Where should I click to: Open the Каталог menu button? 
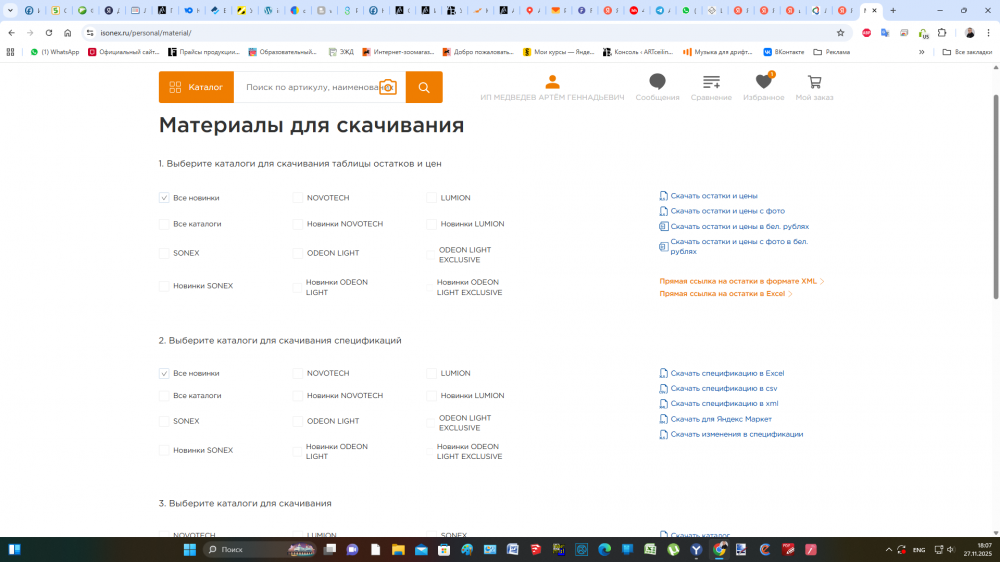pos(196,87)
